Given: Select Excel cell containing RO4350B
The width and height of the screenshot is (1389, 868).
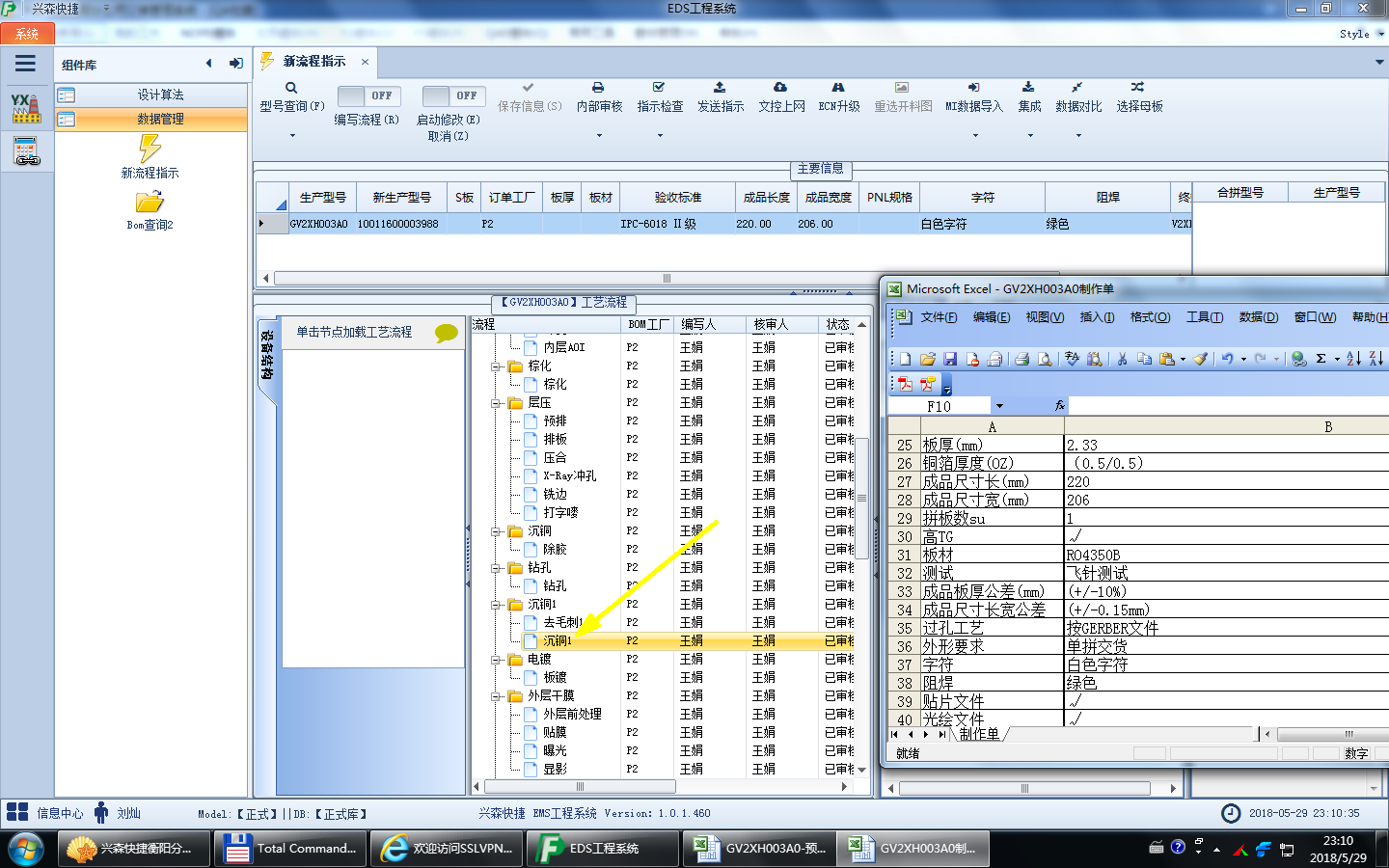Looking at the screenshot, I should [1226, 556].
